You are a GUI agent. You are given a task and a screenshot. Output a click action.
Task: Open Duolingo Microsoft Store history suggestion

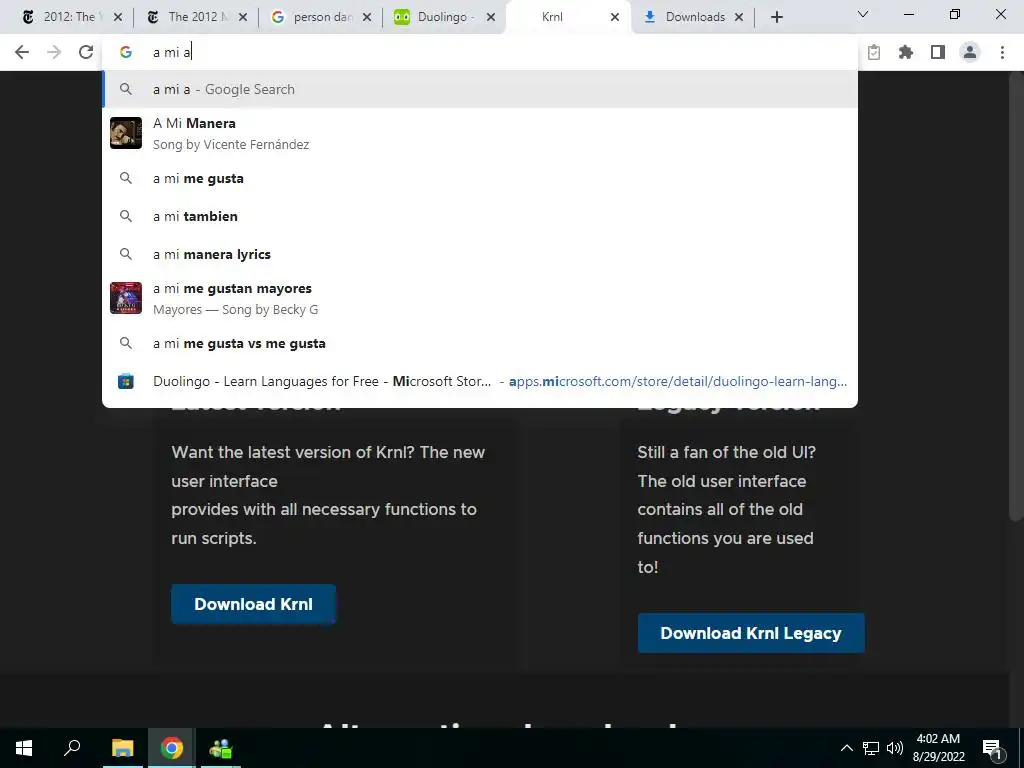tap(480, 381)
